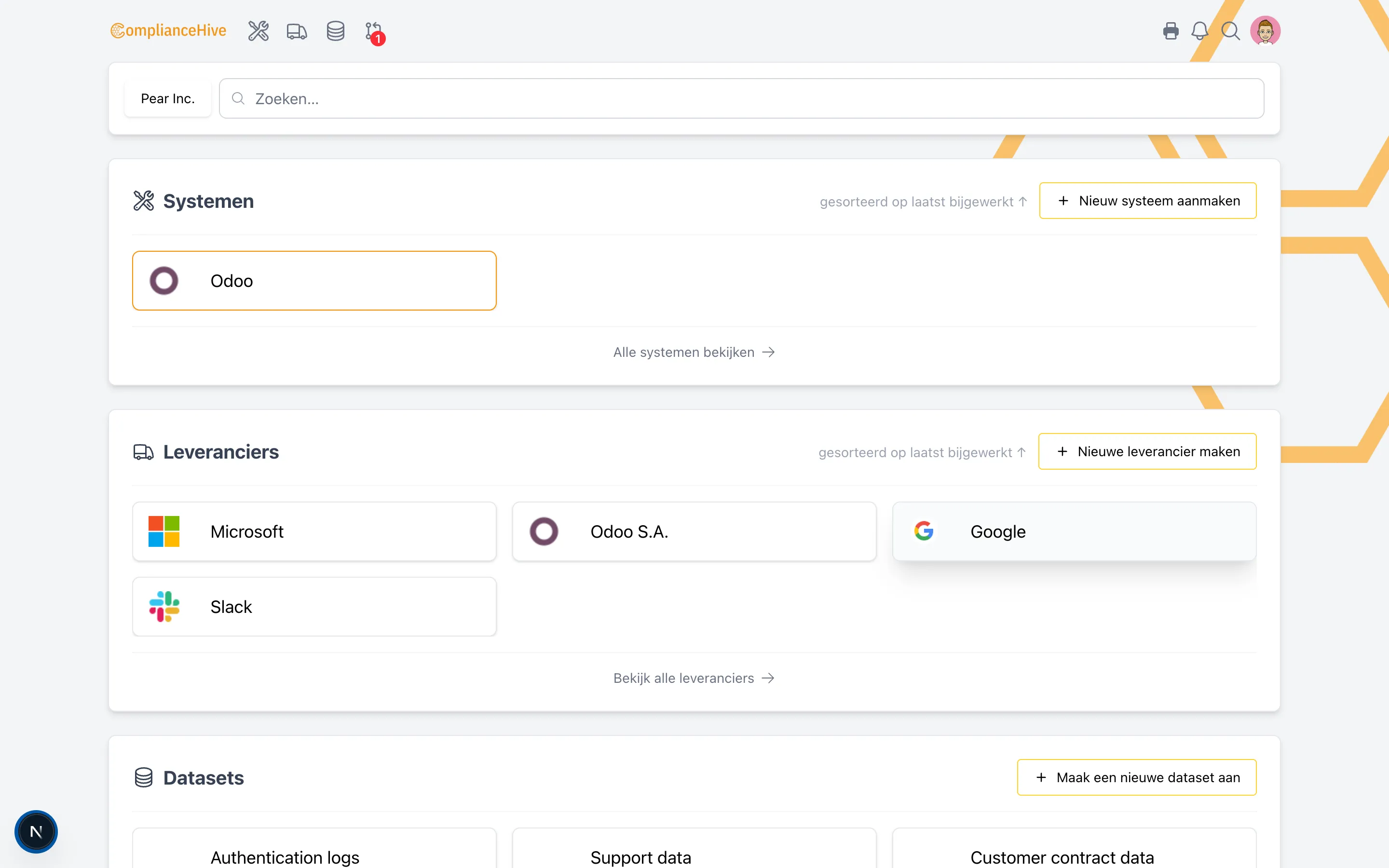Image resolution: width=1389 pixels, height=868 pixels.
Task: Click the ComplianceHive logo
Action: (x=169, y=30)
